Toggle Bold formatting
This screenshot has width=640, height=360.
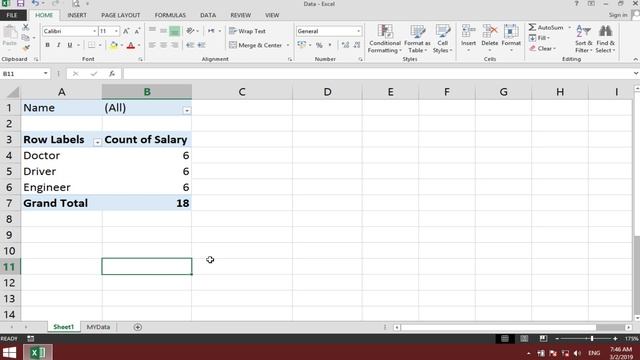(47, 45)
